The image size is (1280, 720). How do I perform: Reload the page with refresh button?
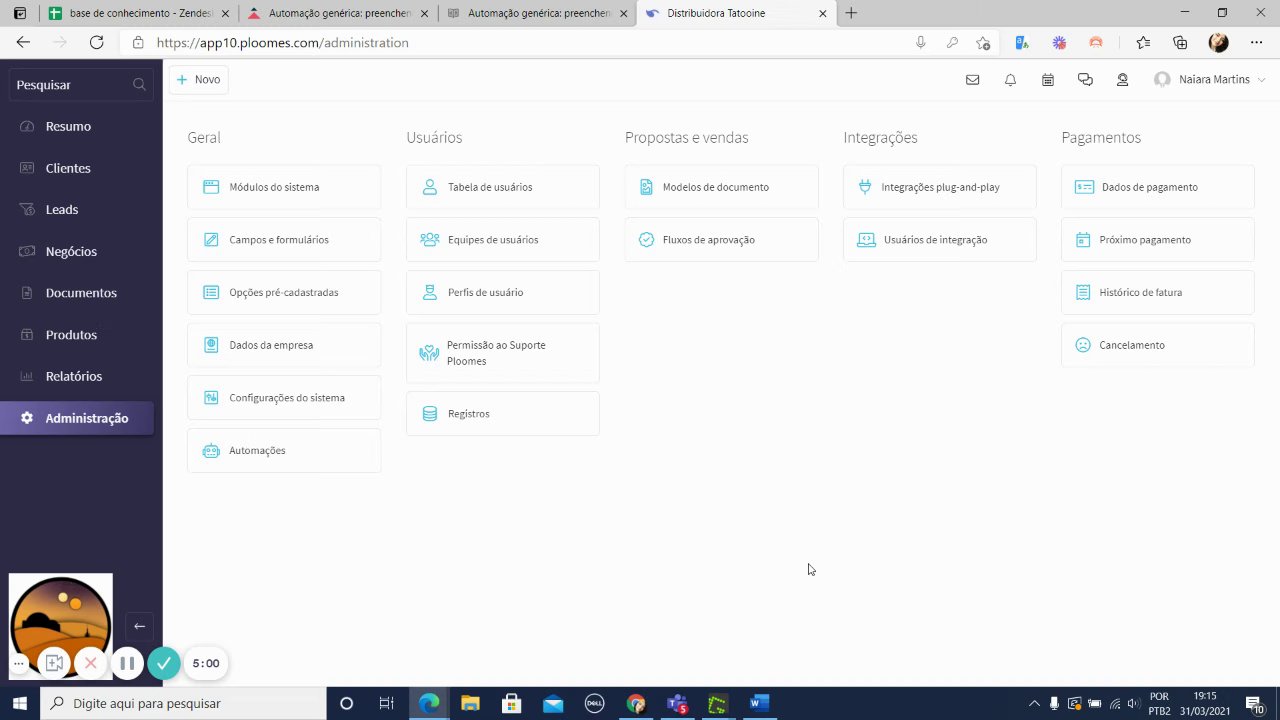coord(96,43)
